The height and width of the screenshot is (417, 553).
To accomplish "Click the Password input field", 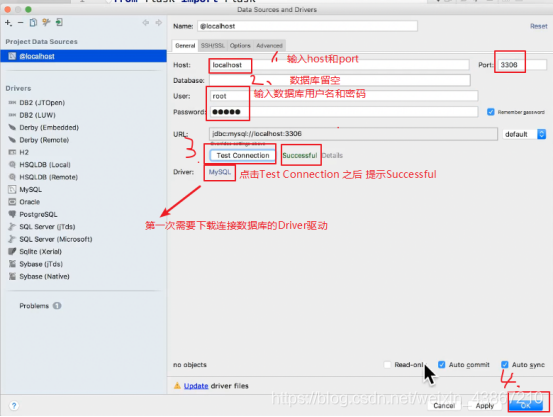I will pos(344,112).
